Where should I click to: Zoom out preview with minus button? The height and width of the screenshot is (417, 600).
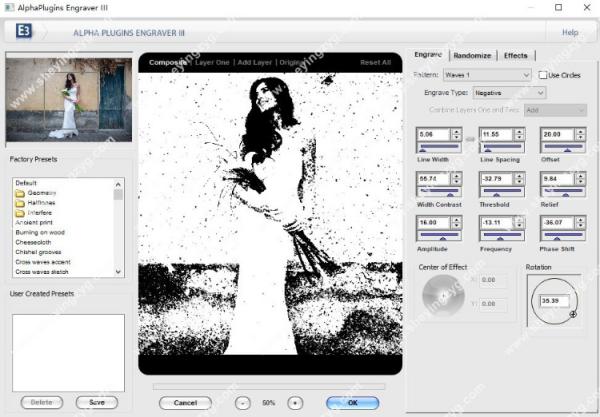click(x=243, y=402)
